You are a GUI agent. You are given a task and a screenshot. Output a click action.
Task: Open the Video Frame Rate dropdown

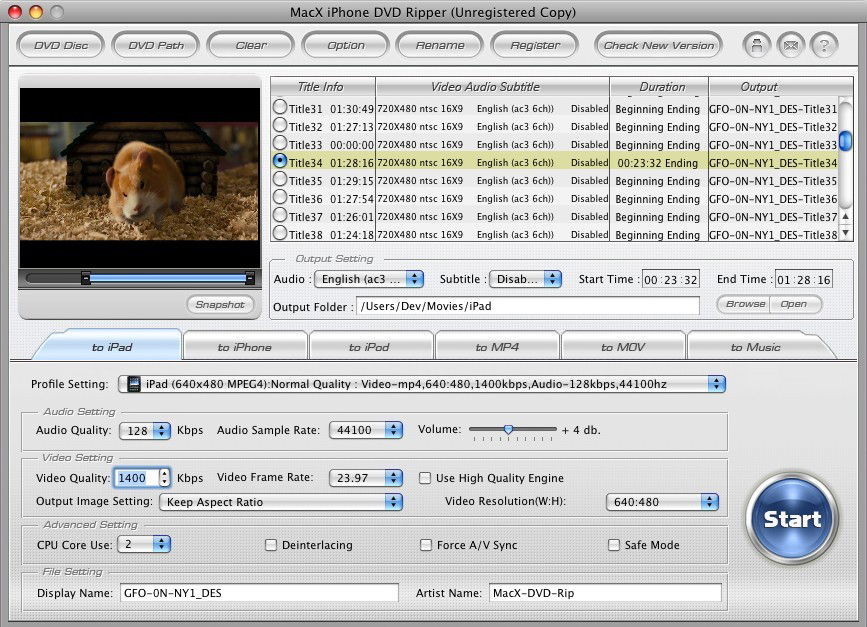pyautogui.click(x=365, y=478)
